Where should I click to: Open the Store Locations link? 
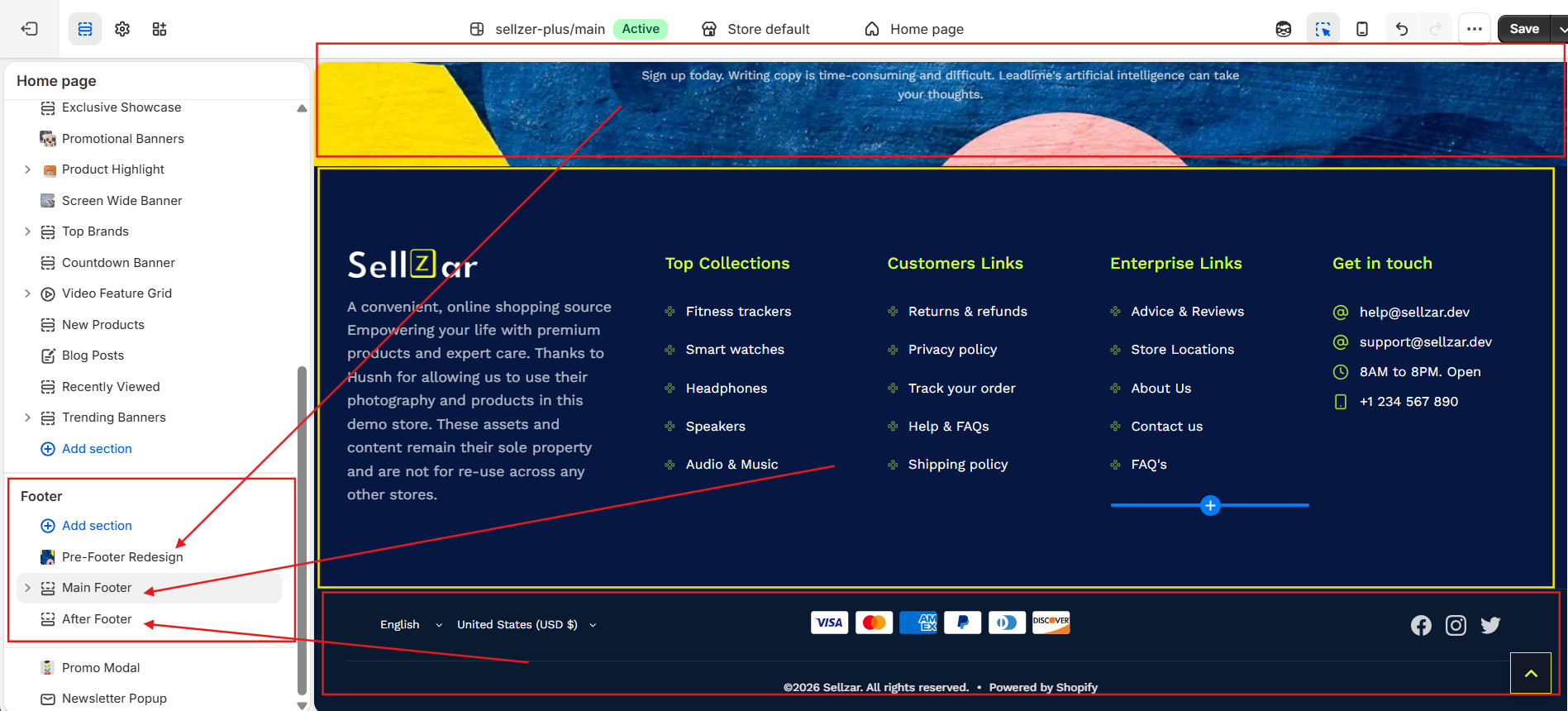(x=1183, y=350)
